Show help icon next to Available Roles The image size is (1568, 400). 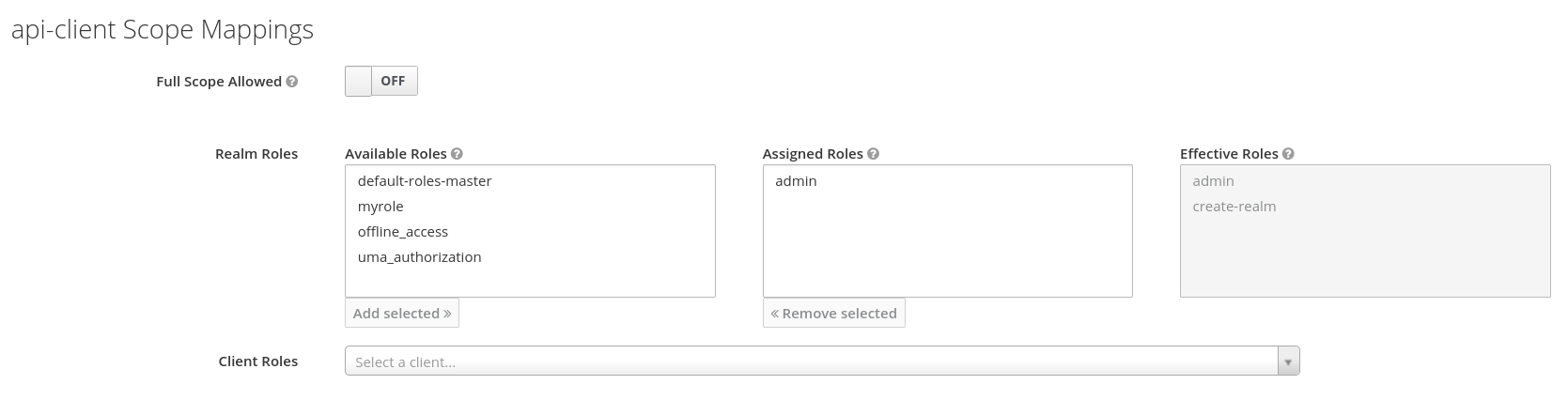(457, 154)
